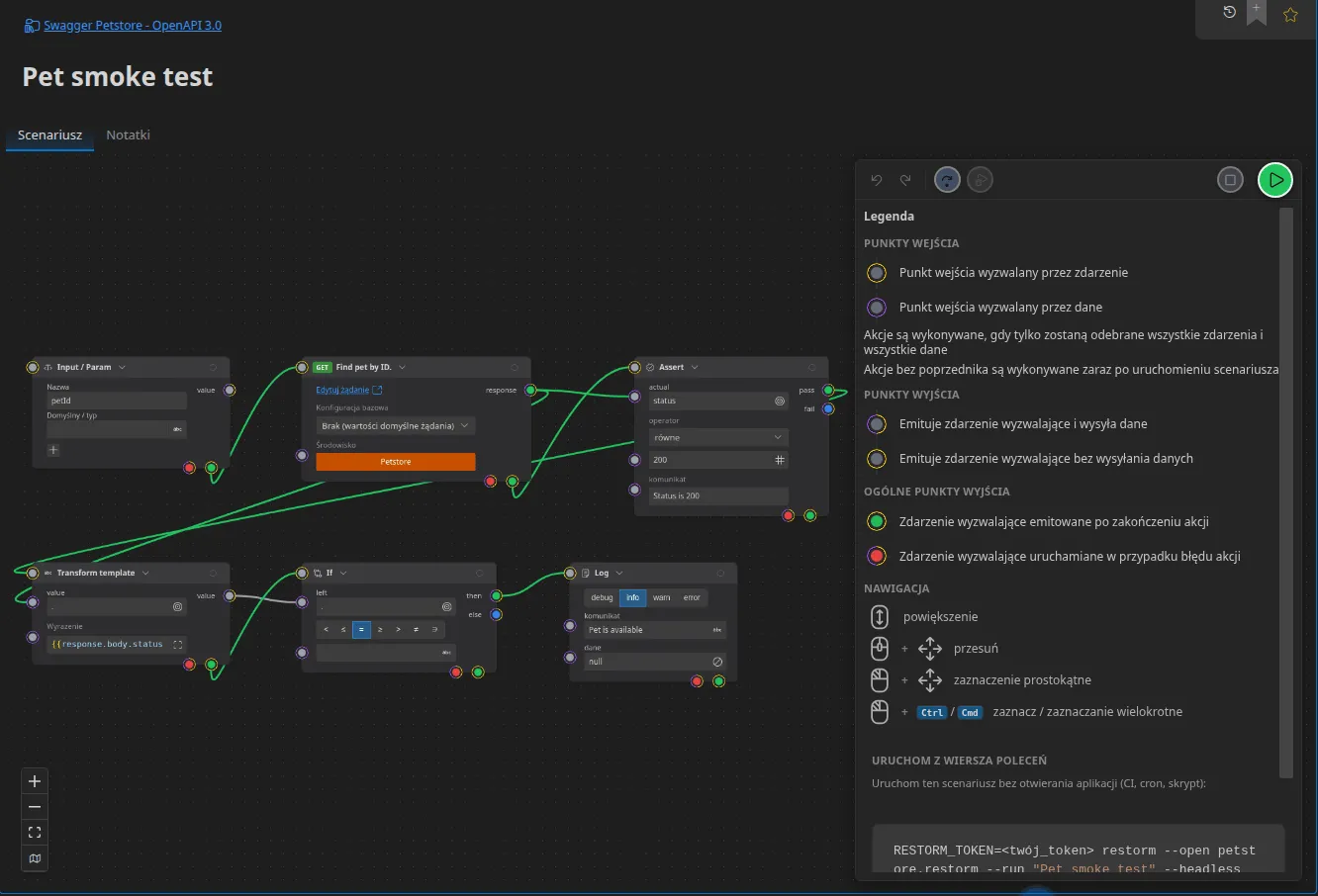Open the If node type dropdown
The image size is (1318, 896).
[343, 573]
